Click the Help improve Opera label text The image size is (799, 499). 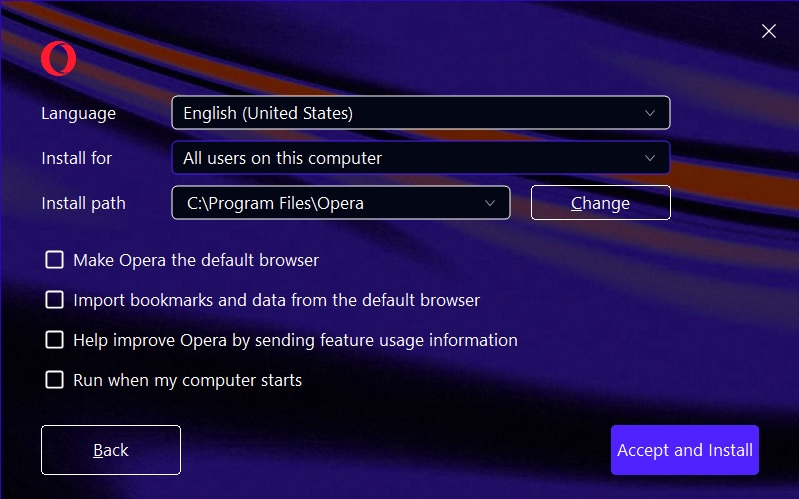click(296, 340)
